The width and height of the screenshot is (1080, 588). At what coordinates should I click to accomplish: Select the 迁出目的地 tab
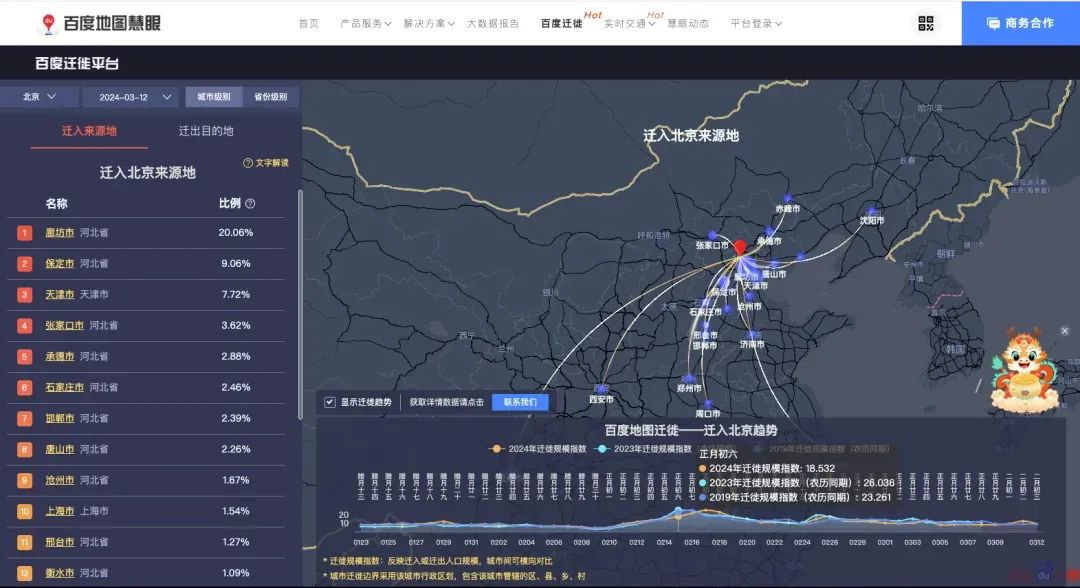point(206,131)
